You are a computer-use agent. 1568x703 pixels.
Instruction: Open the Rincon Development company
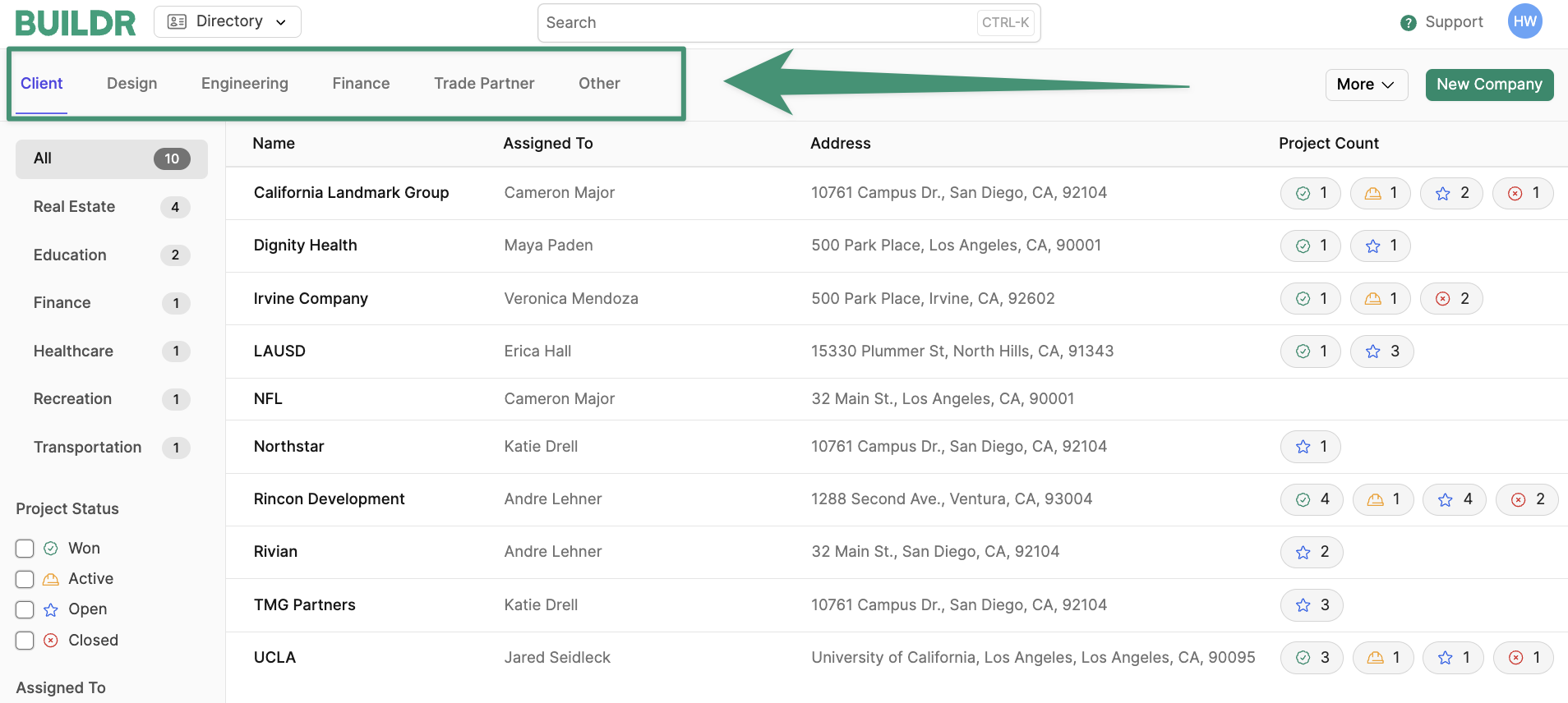point(329,499)
